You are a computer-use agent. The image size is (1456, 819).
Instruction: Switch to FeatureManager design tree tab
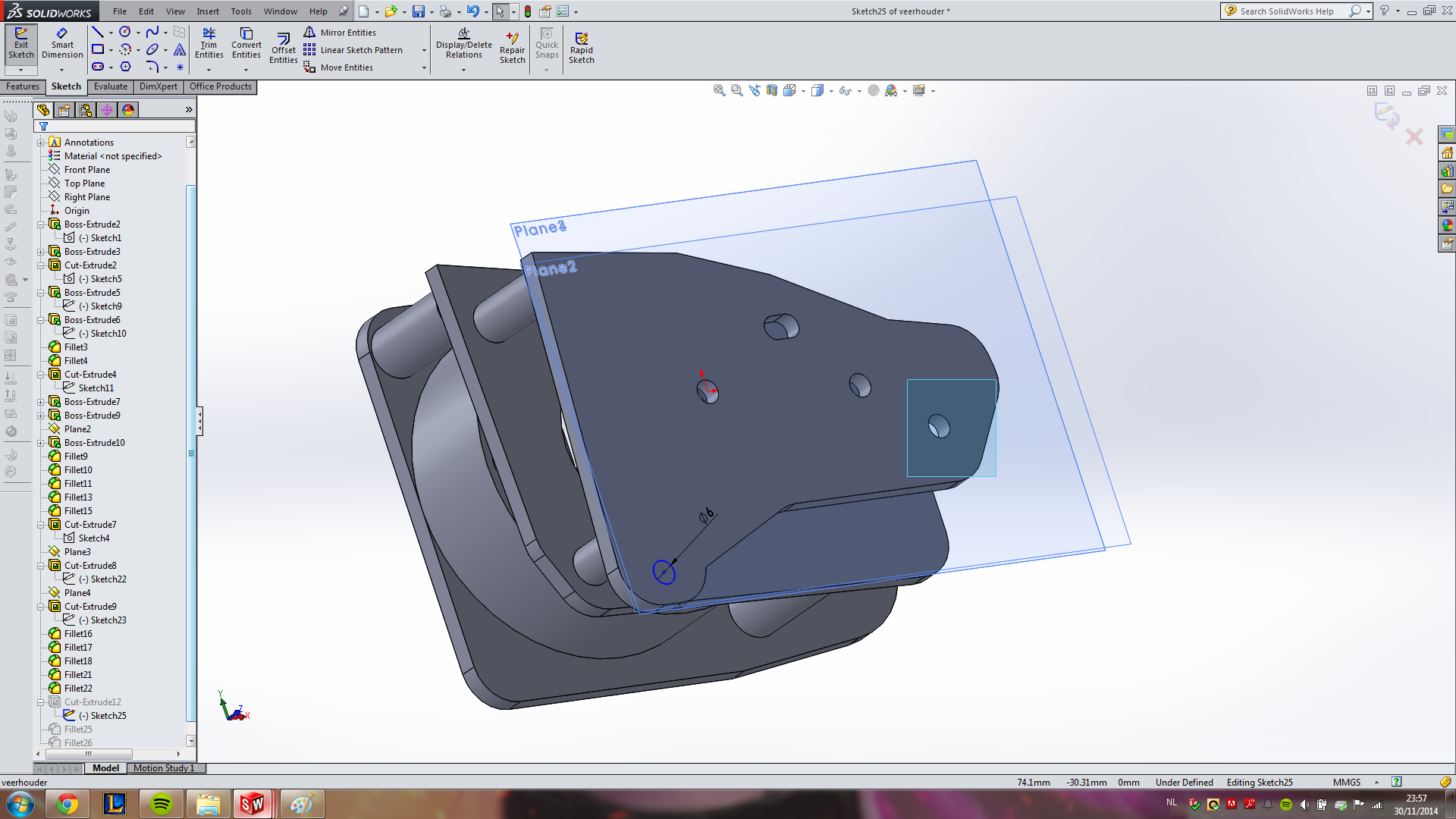tap(43, 110)
